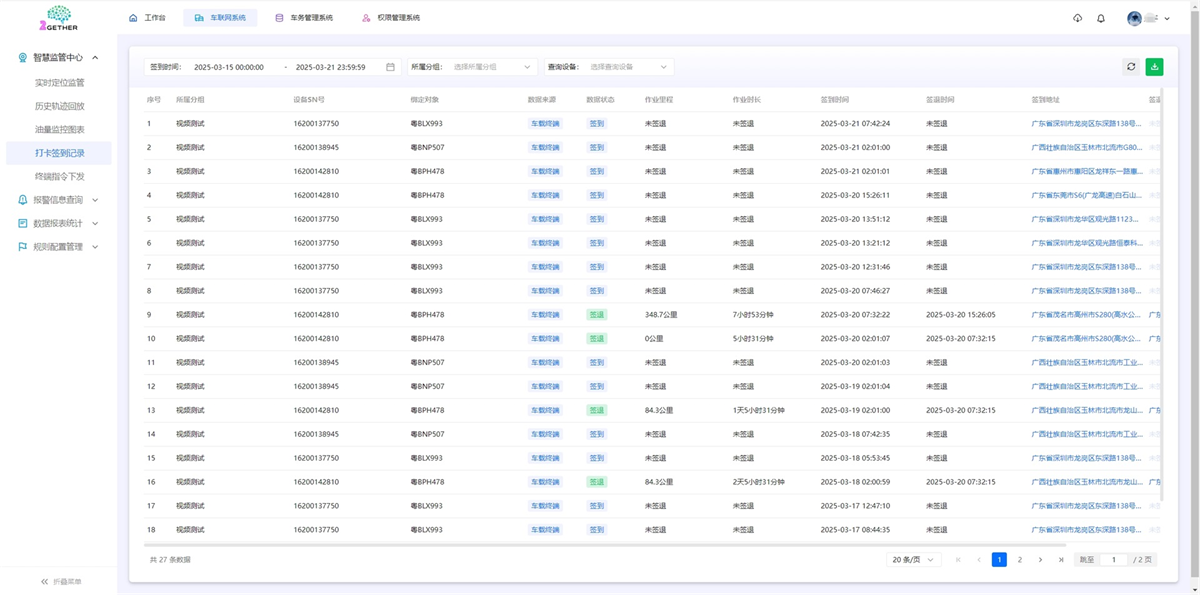Open the address link in row 1
1200x595 pixels.
[1085, 123]
